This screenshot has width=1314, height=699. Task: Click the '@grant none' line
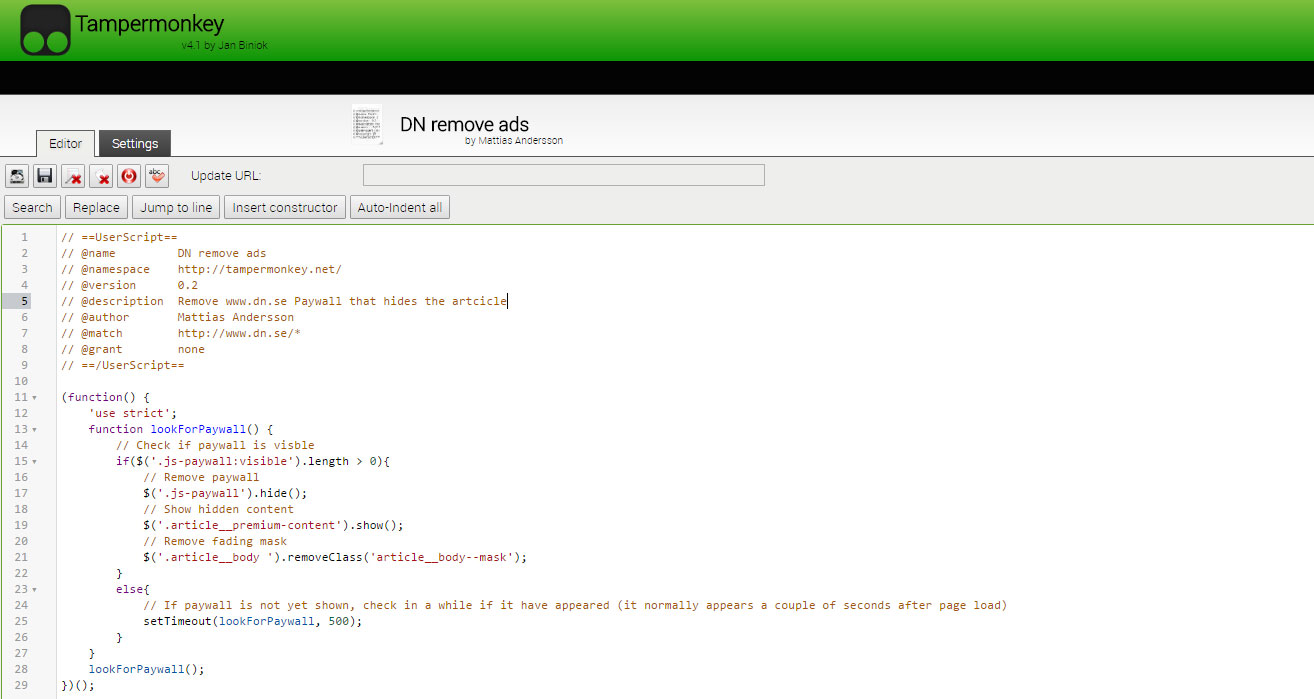pyautogui.click(x=133, y=349)
